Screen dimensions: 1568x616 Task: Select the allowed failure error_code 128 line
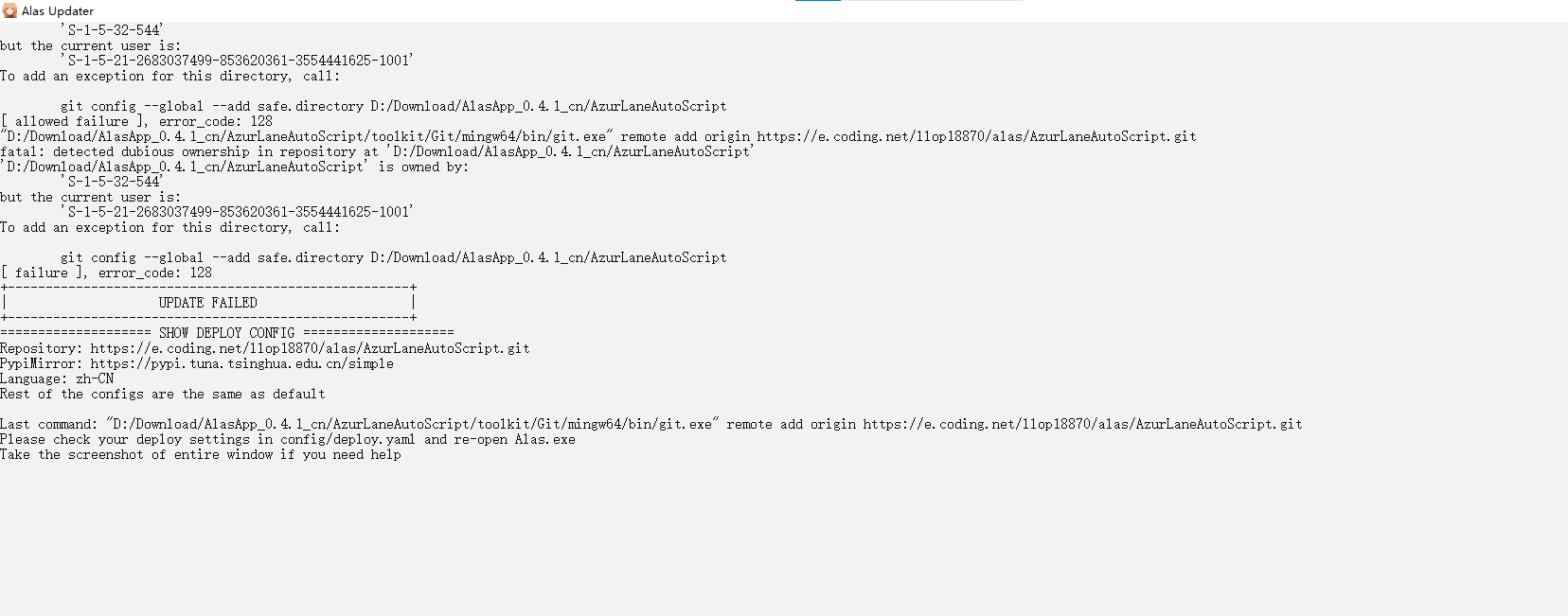tap(136, 120)
